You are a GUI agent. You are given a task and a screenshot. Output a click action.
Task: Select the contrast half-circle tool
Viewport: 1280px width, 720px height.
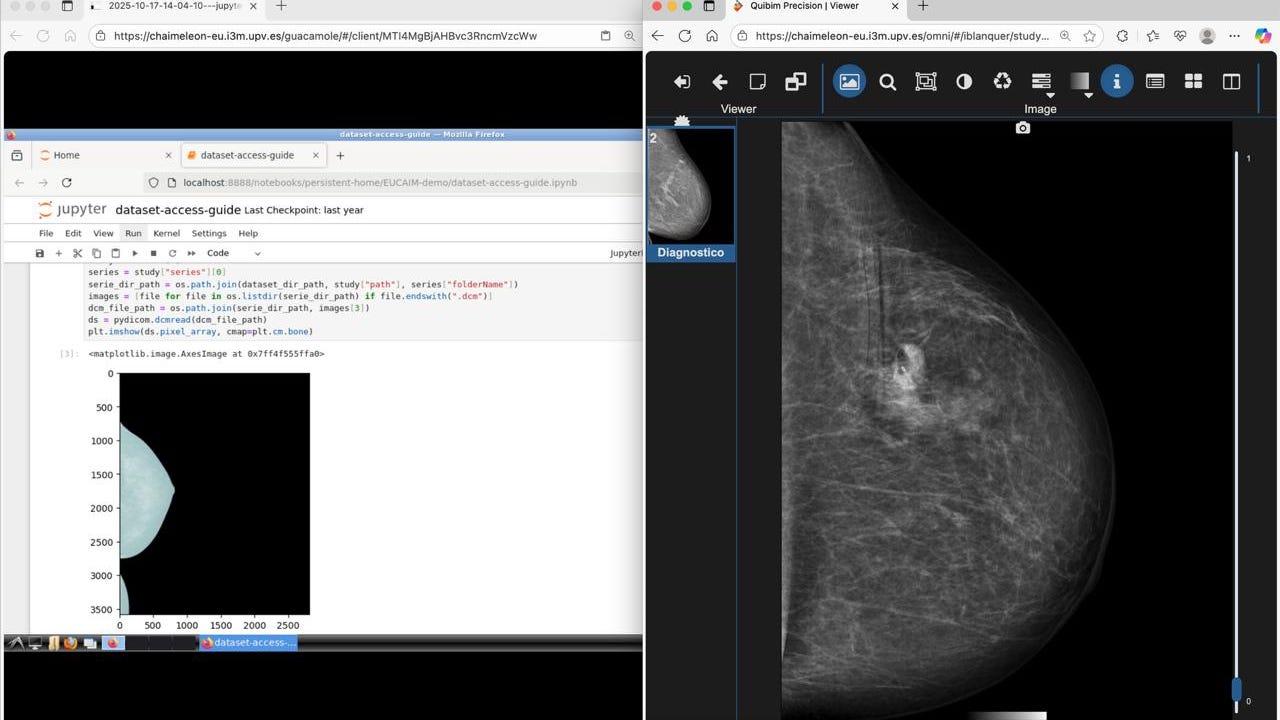pyautogui.click(x=964, y=82)
